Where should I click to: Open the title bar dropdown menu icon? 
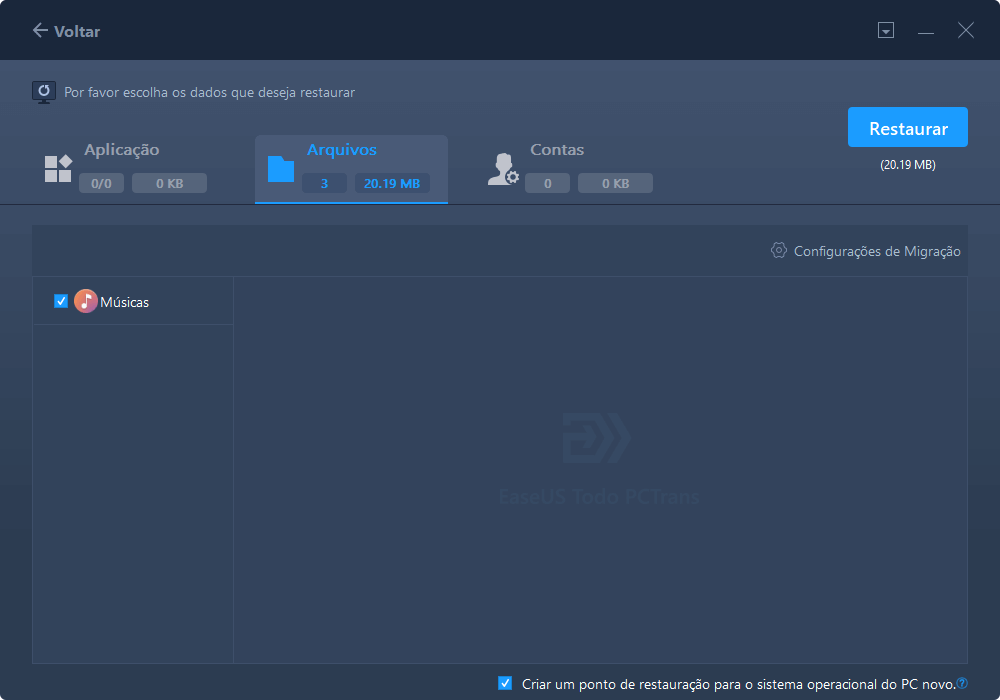pos(885,30)
